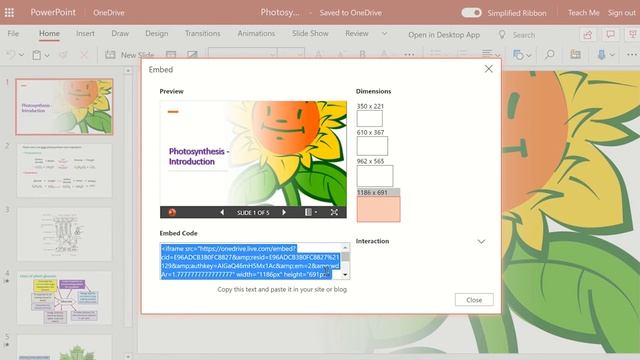Click the Find magnifier icon
Screen dimensions: 640x360
pyautogui.click(x=550, y=54)
